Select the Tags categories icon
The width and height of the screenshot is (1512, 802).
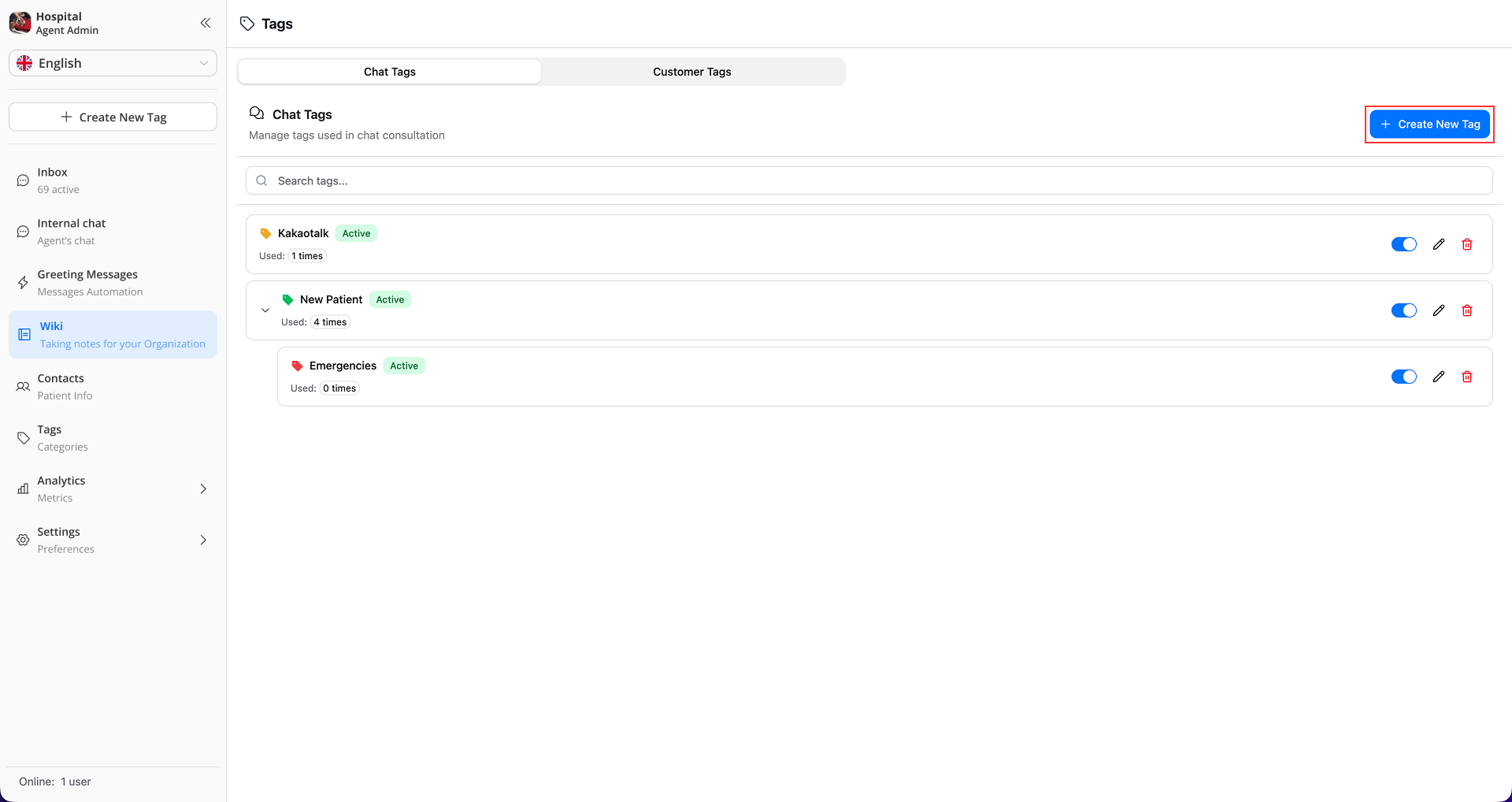[x=22, y=437]
